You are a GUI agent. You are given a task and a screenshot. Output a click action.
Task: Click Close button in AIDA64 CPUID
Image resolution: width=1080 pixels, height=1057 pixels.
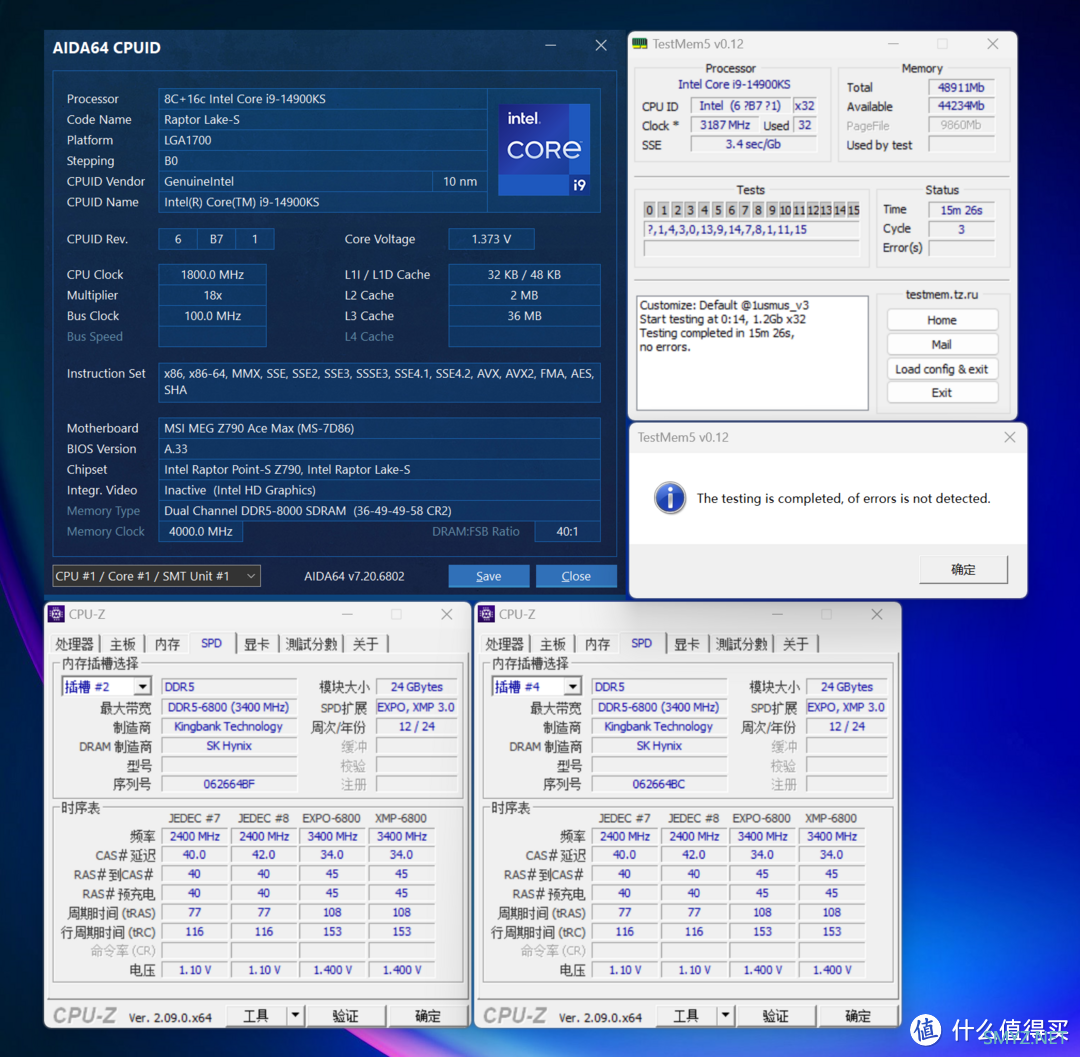point(576,576)
